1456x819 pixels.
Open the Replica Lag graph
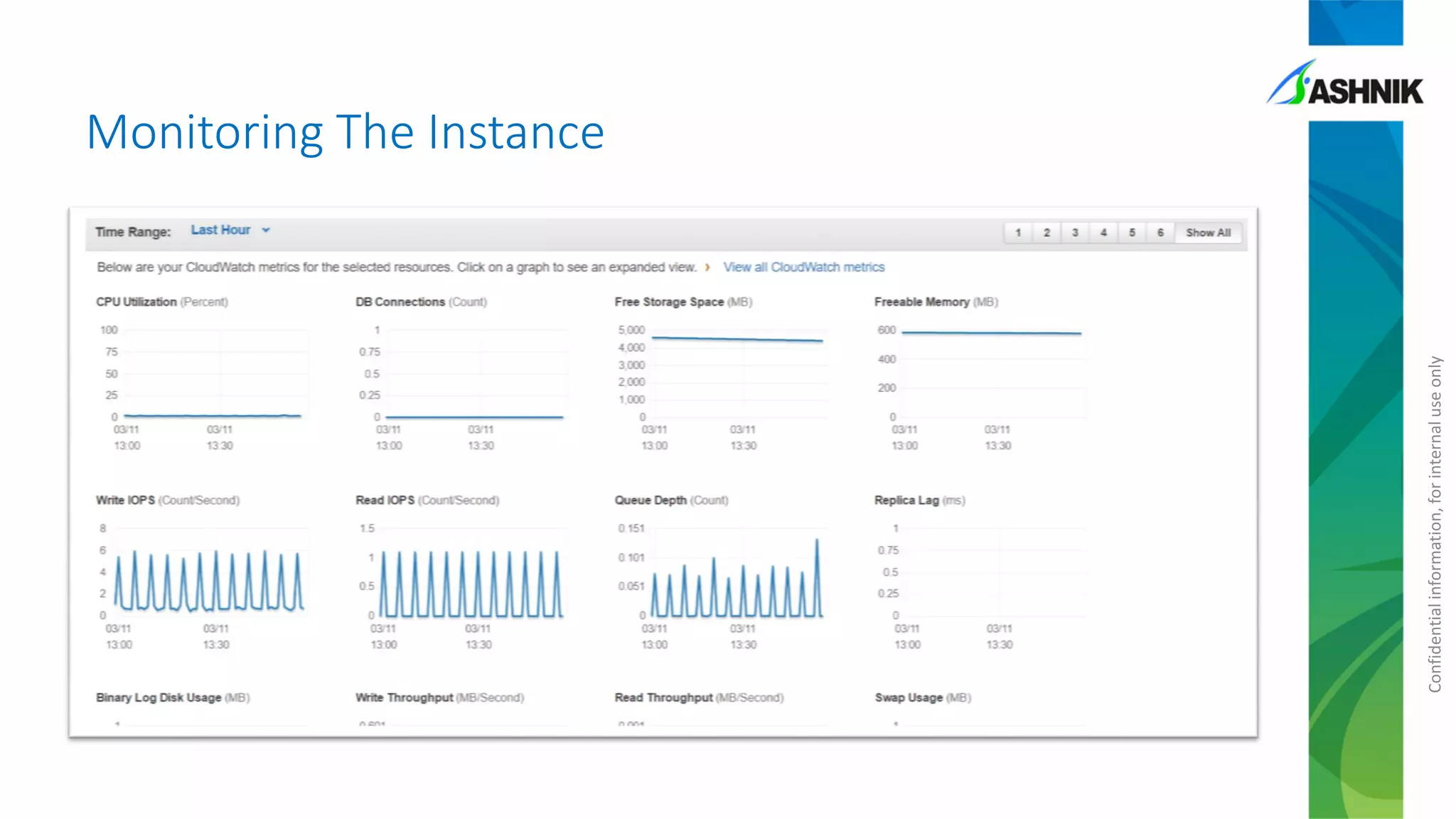tap(983, 587)
